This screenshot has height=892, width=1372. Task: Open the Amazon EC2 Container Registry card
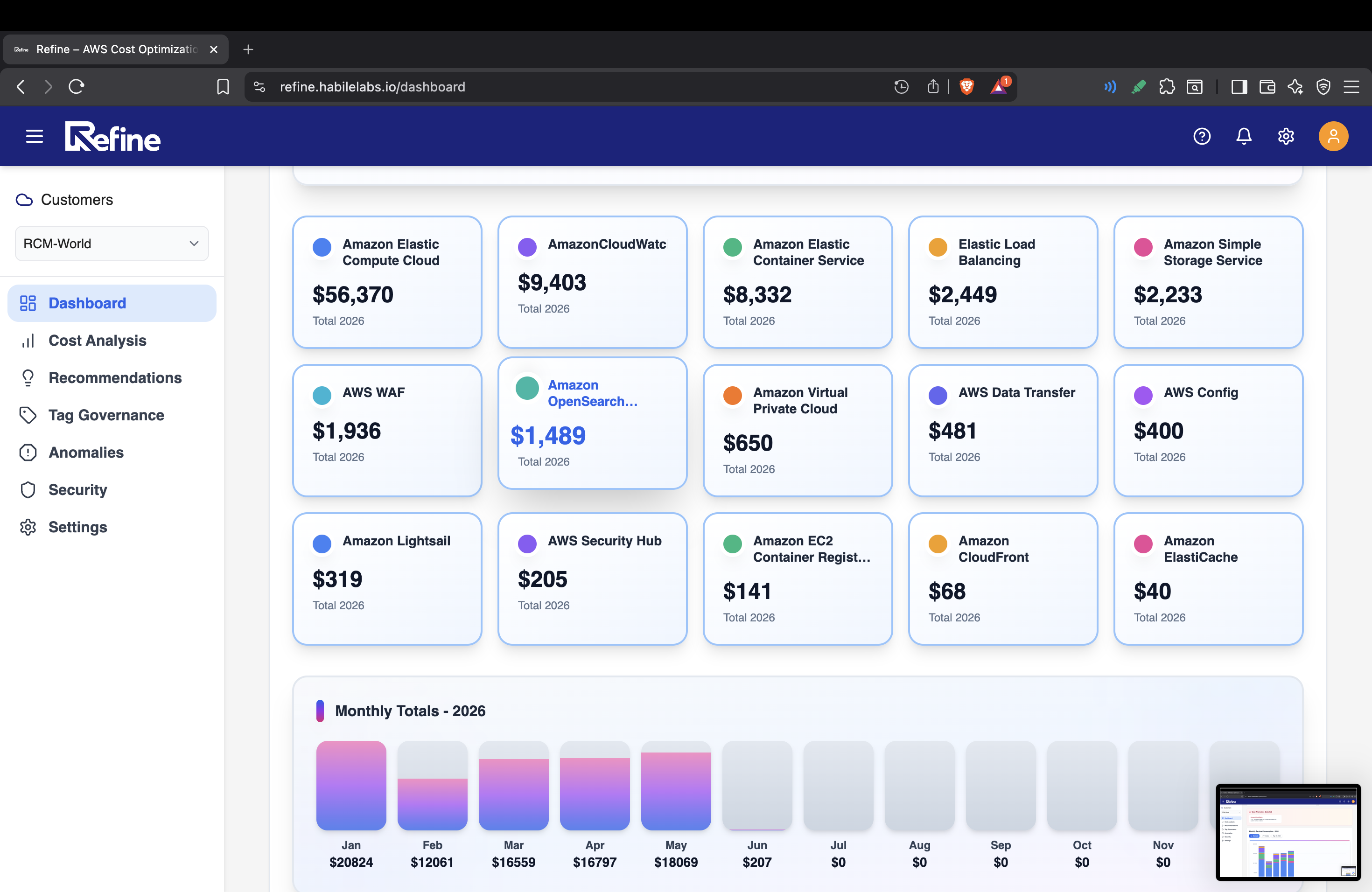798,579
